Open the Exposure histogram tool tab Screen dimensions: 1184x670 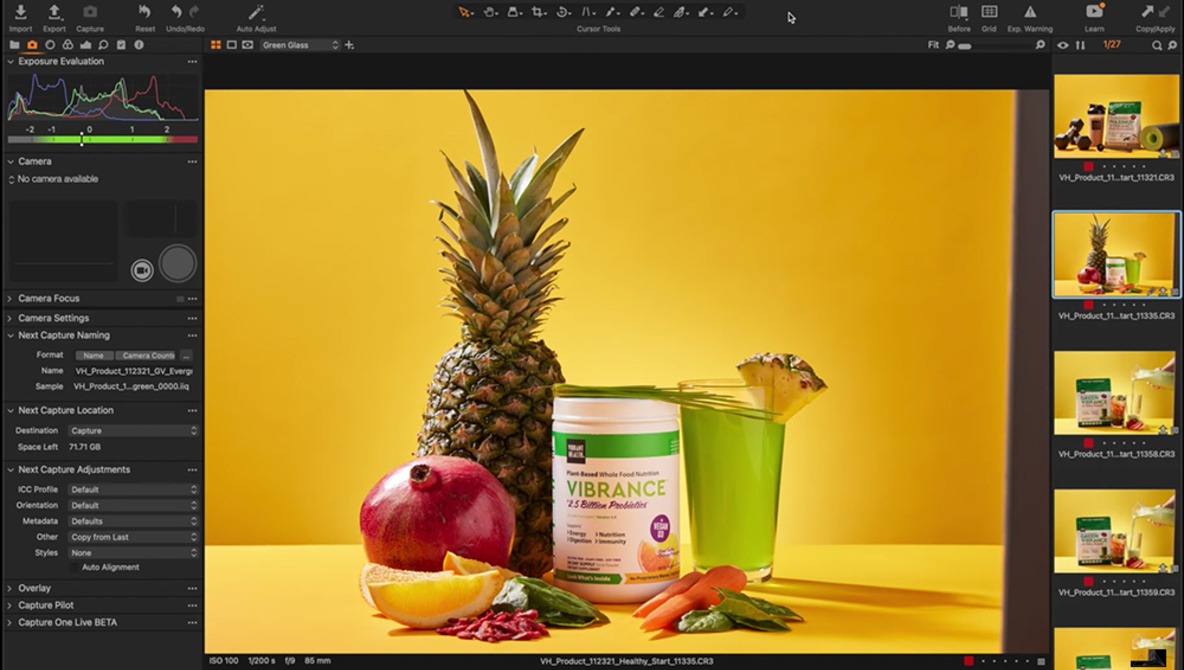[85, 45]
